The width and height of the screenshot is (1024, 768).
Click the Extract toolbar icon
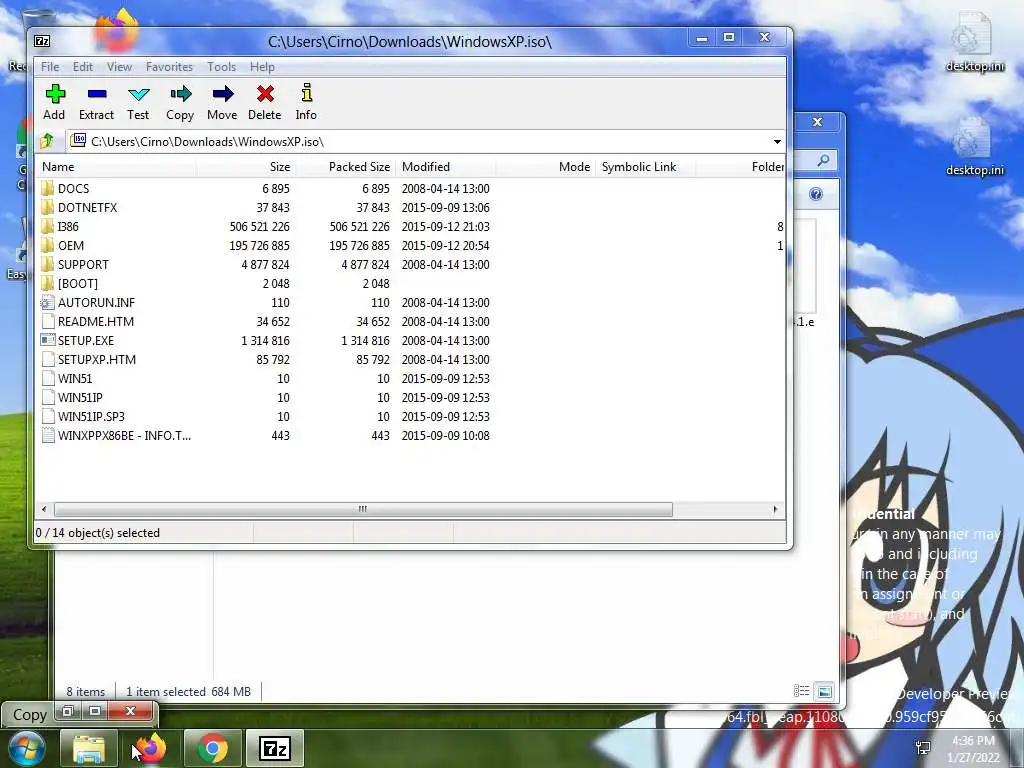[97, 94]
